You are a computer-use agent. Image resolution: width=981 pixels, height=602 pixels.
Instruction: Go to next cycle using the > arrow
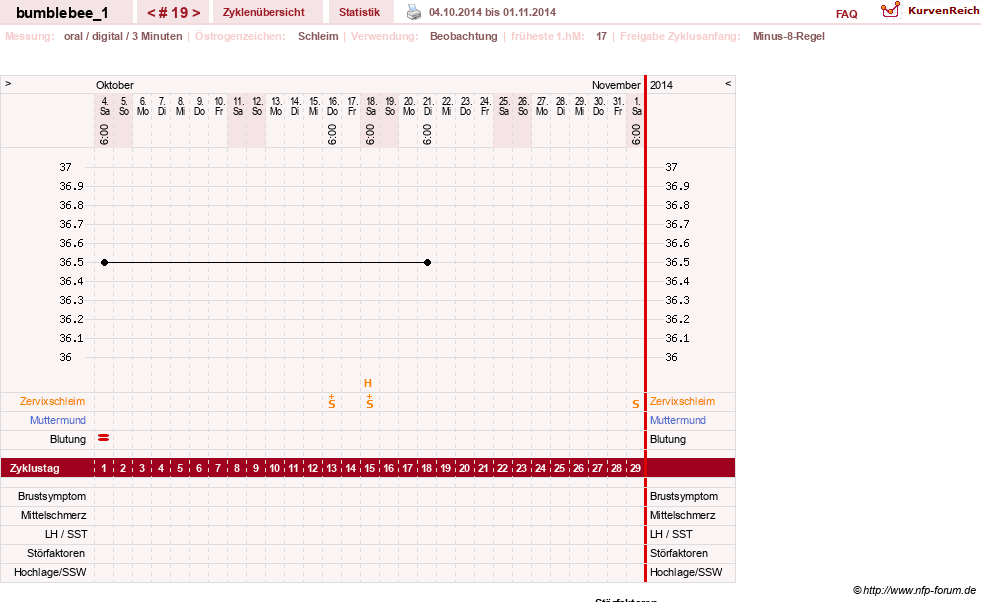pos(196,13)
